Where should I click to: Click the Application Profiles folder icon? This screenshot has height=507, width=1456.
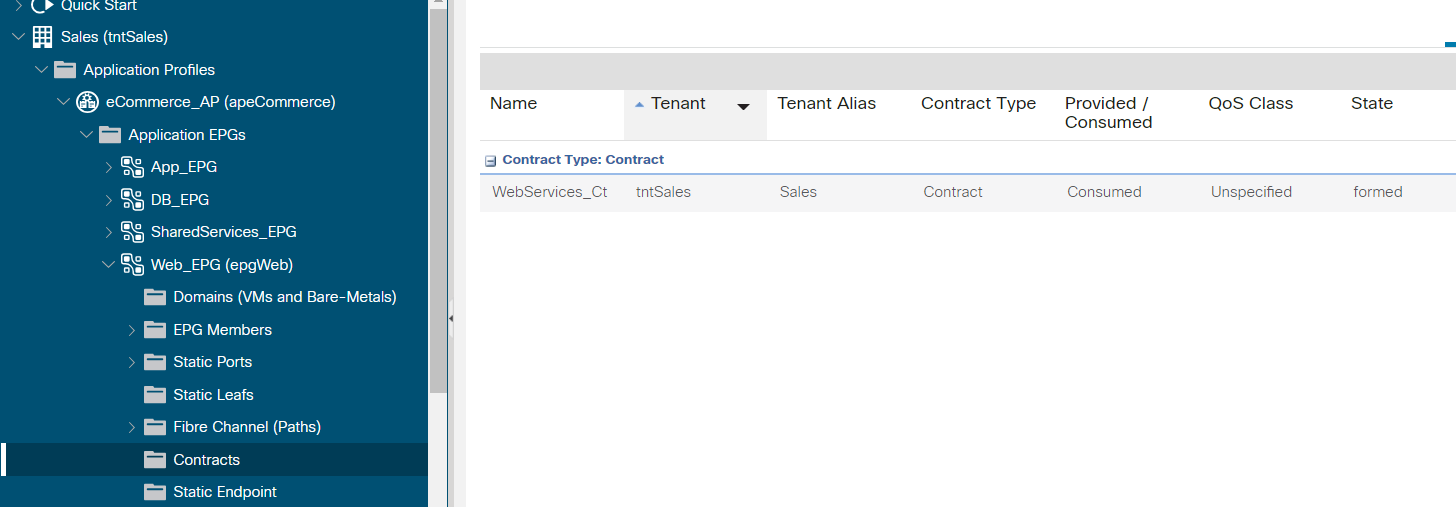point(65,70)
